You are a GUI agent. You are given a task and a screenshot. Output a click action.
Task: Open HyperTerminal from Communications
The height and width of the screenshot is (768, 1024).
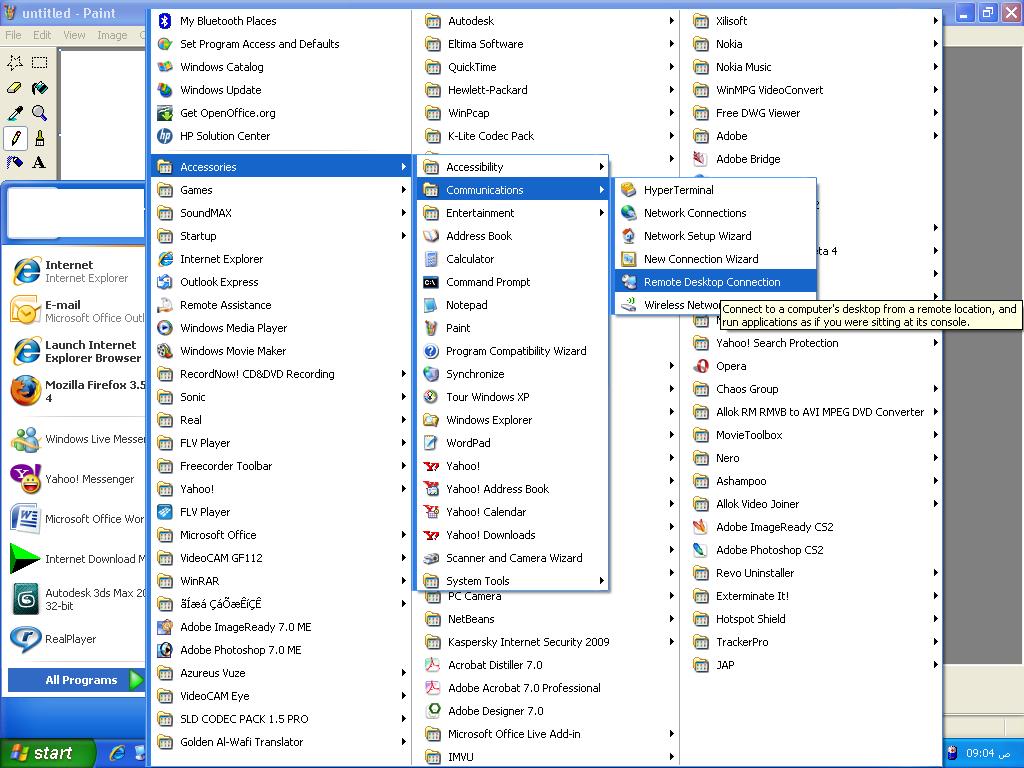click(716, 190)
